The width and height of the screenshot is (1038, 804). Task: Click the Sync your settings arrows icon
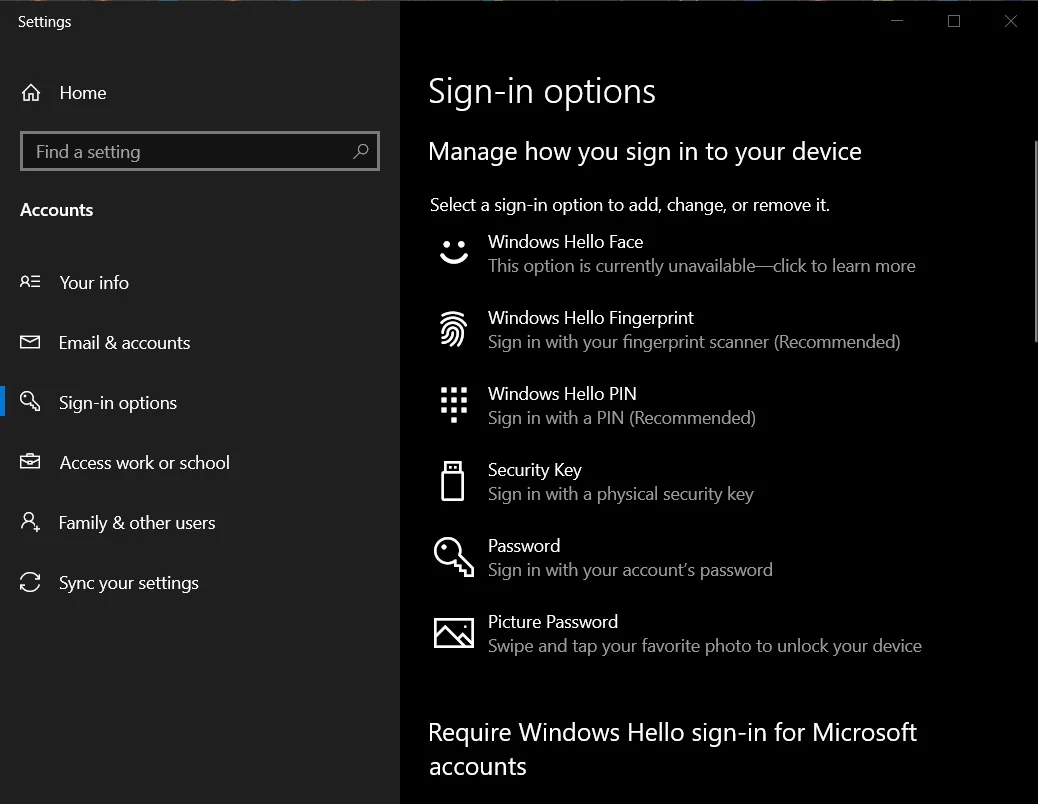[30, 583]
